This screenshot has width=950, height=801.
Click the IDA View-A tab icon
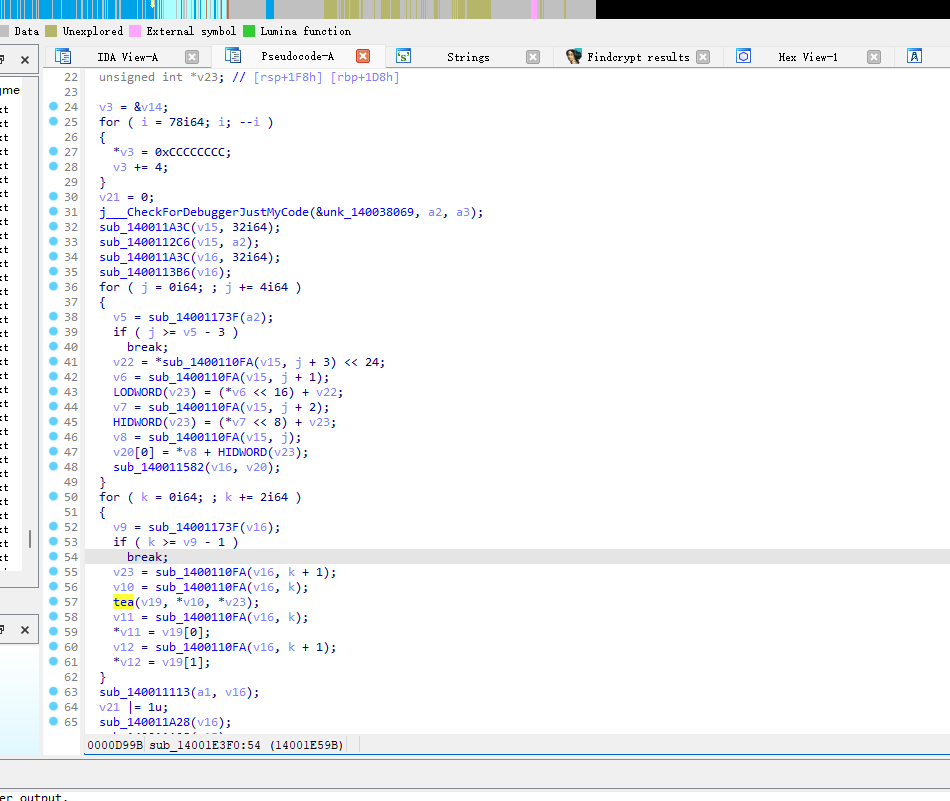point(63,56)
